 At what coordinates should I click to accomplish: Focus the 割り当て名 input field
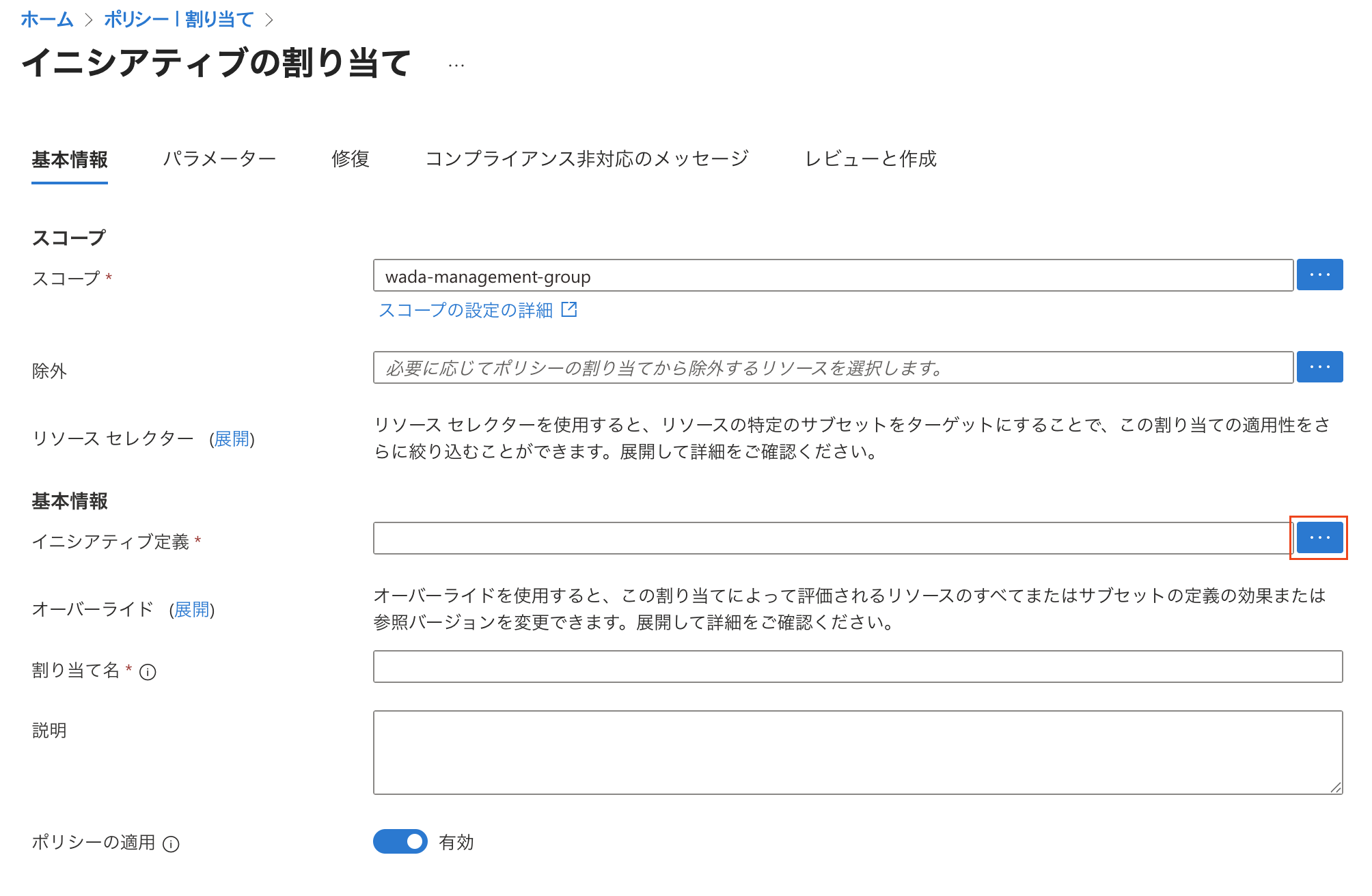click(x=858, y=667)
